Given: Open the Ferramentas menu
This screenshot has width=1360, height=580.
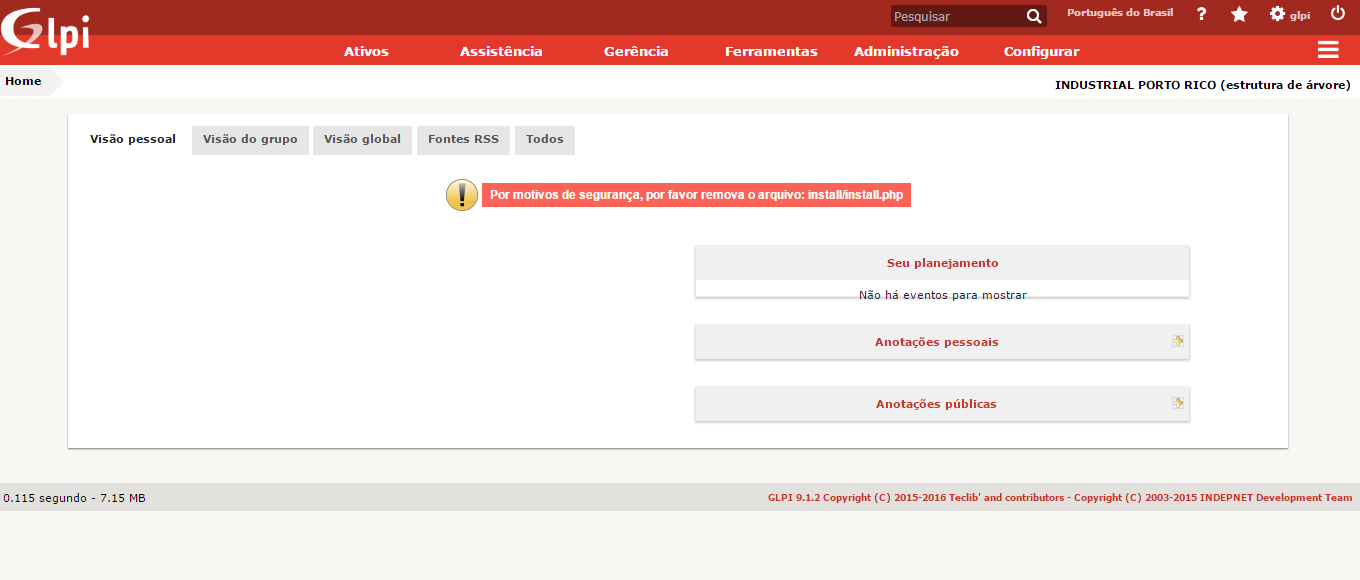Looking at the screenshot, I should tap(771, 51).
